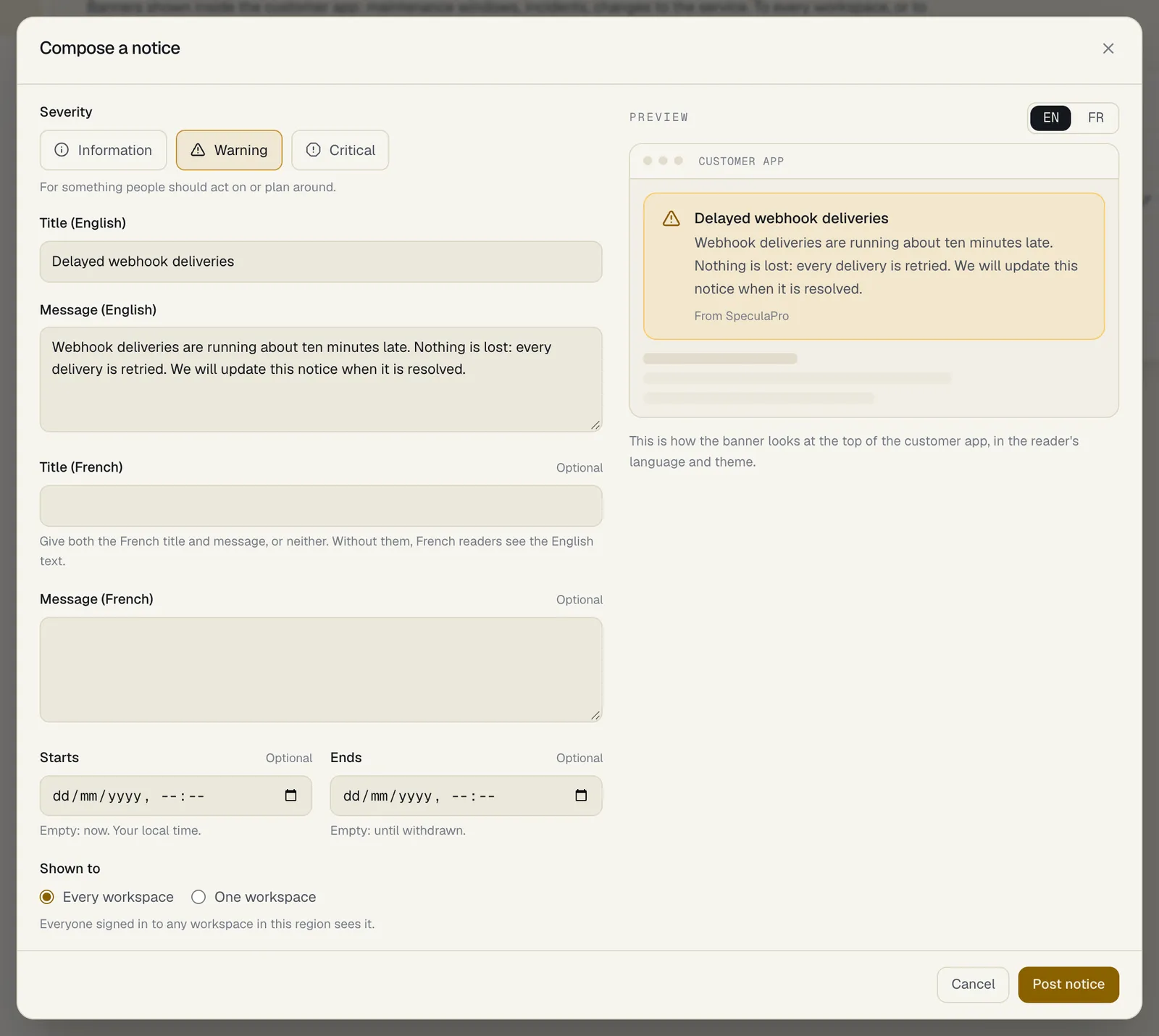Select Warning severity
The image size is (1159, 1036).
(x=229, y=150)
